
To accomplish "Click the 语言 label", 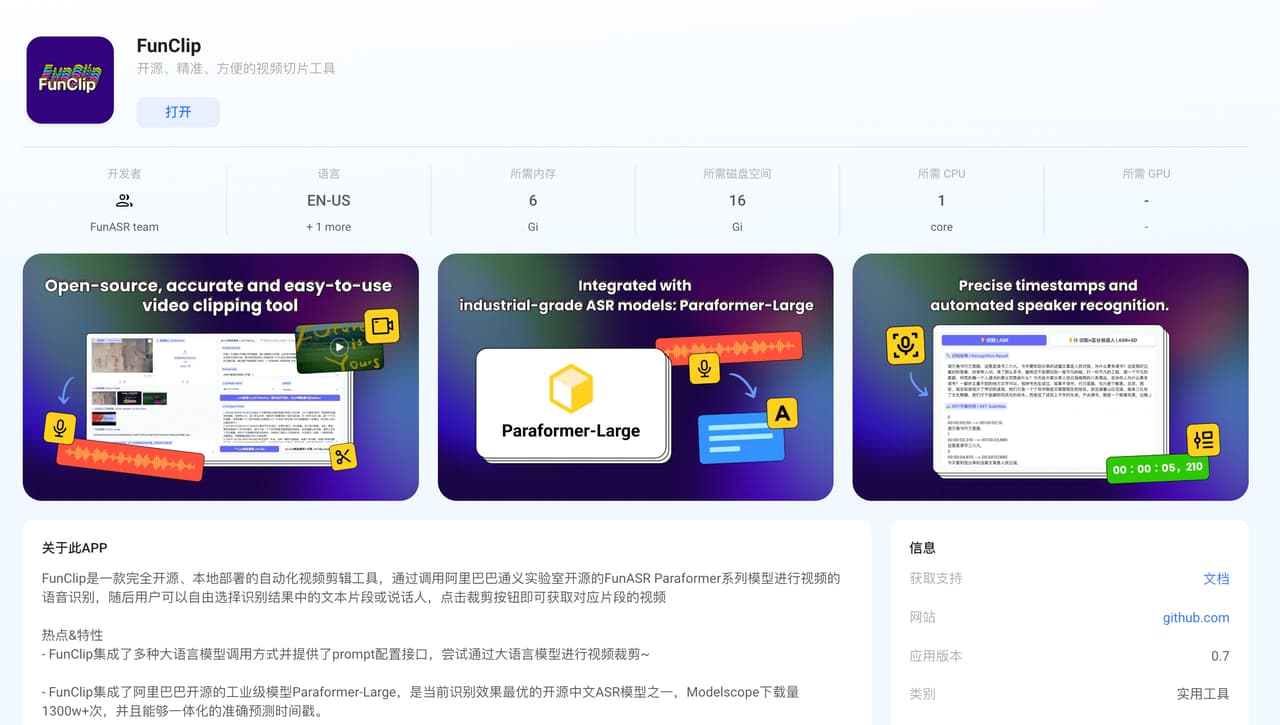I will tap(329, 174).
